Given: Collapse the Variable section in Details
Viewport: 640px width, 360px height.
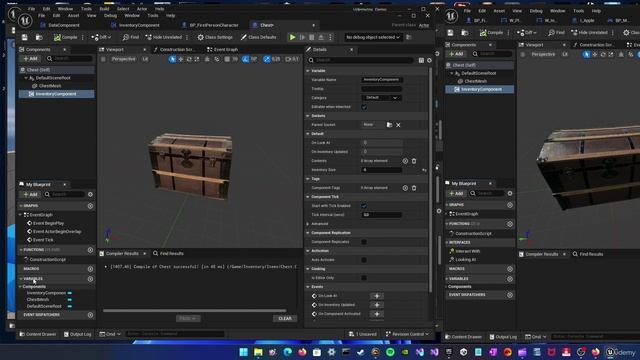Looking at the screenshot, I should (x=308, y=71).
